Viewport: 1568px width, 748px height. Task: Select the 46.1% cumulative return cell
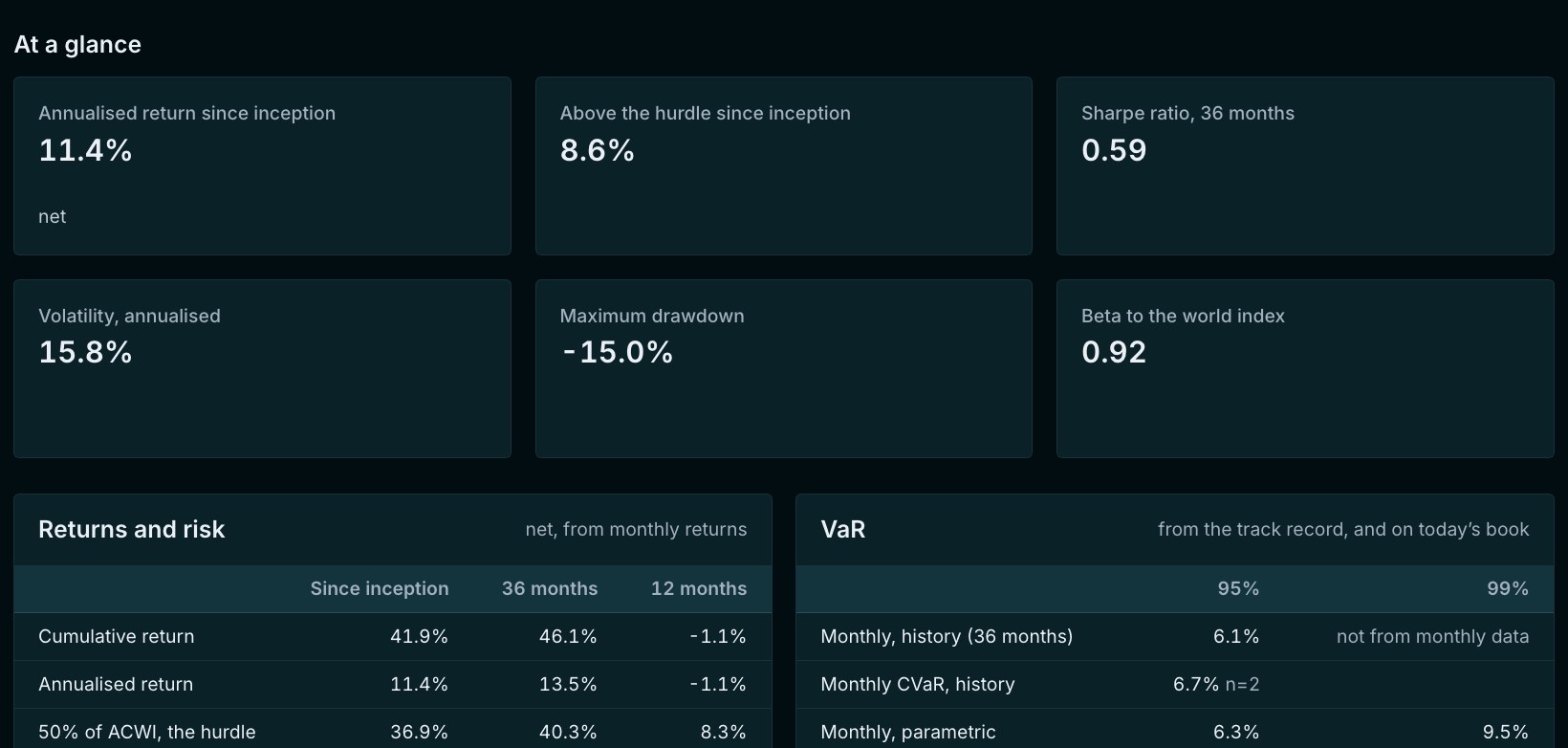(568, 637)
